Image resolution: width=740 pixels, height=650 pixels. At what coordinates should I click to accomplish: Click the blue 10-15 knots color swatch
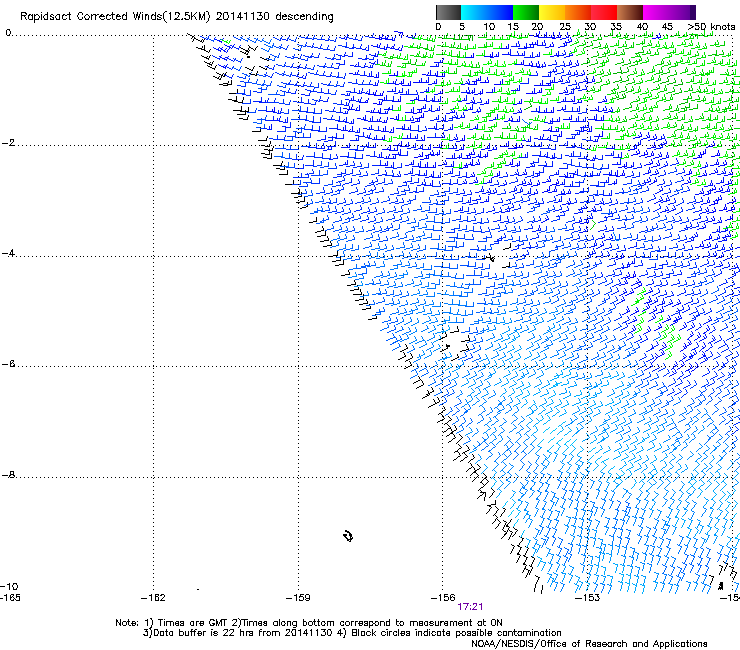click(x=500, y=12)
